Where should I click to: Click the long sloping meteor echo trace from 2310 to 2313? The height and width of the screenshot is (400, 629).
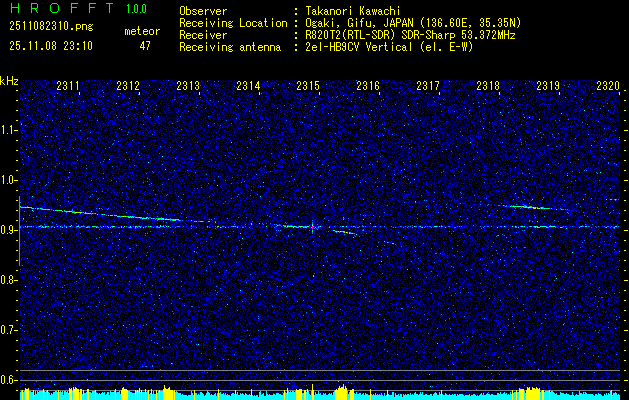100,214
